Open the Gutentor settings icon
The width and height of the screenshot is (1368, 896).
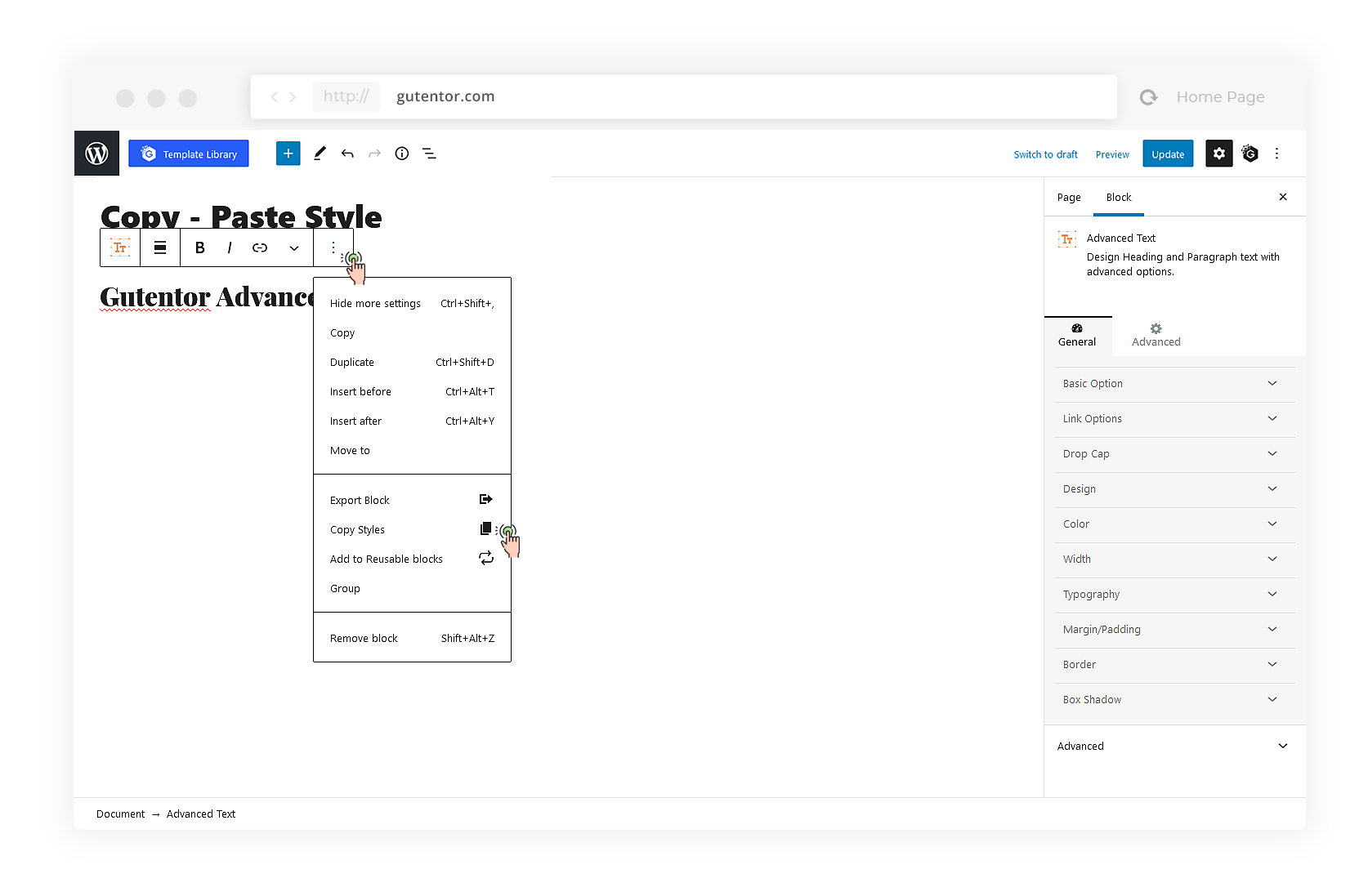pos(1250,154)
